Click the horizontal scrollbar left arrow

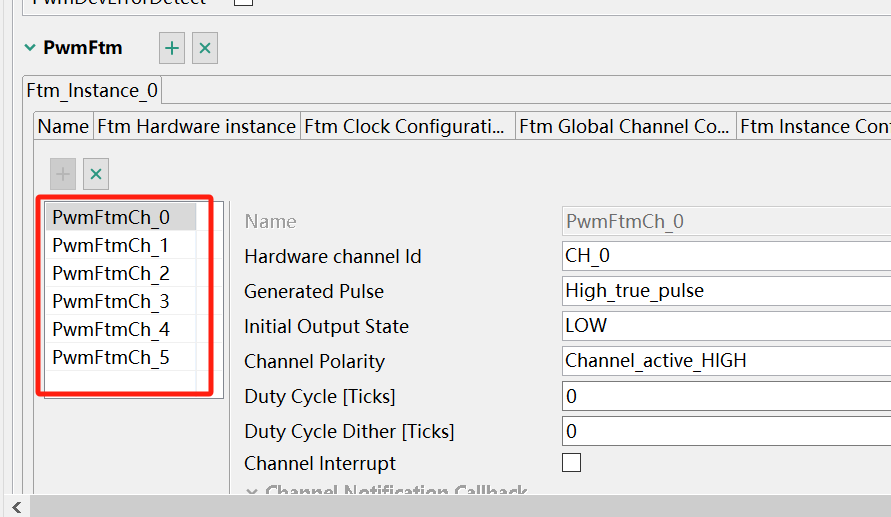17,506
